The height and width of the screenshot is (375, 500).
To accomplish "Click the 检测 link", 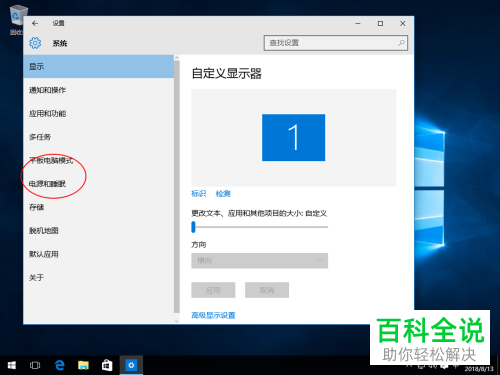I will click(x=223, y=194).
